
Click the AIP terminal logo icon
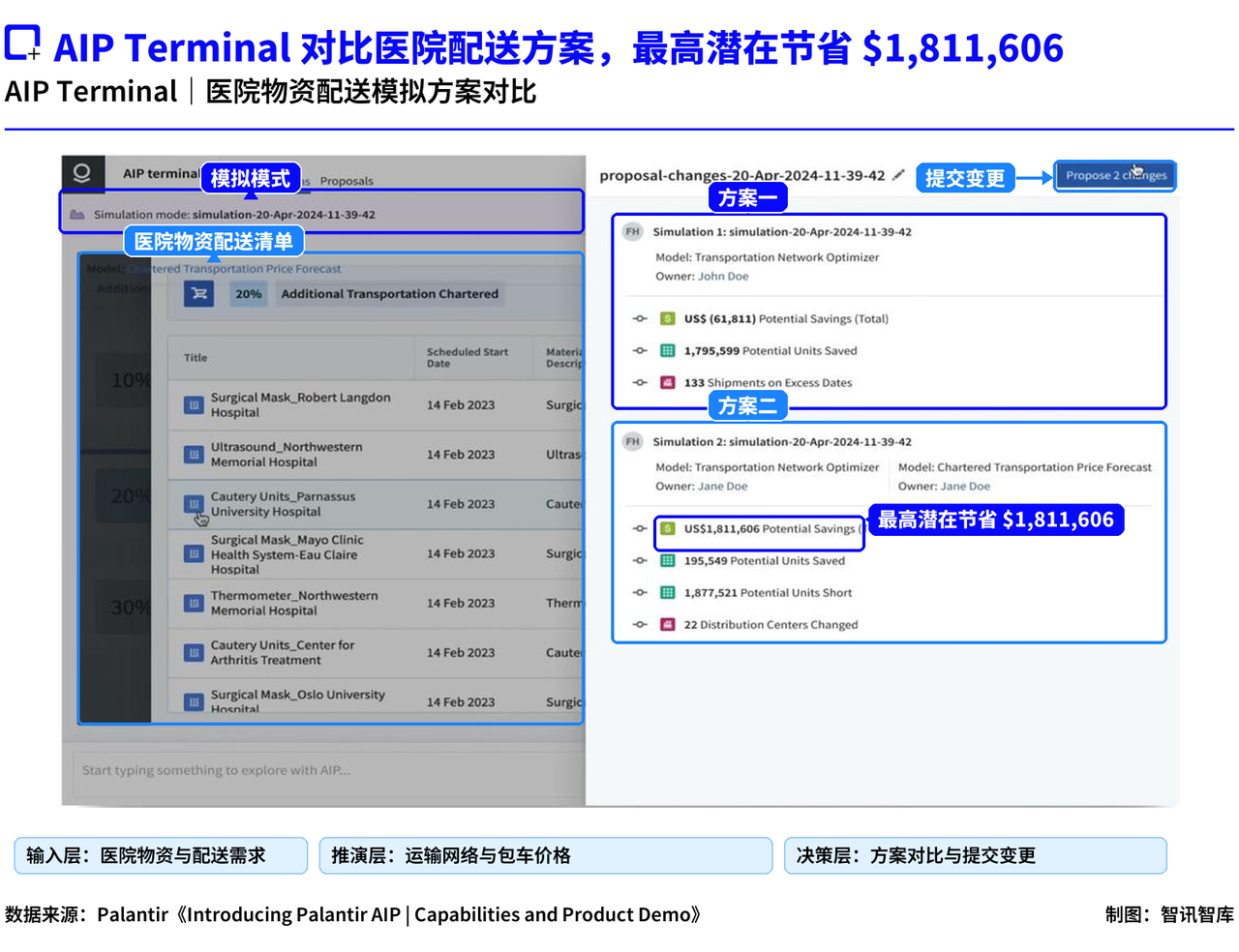[x=81, y=173]
